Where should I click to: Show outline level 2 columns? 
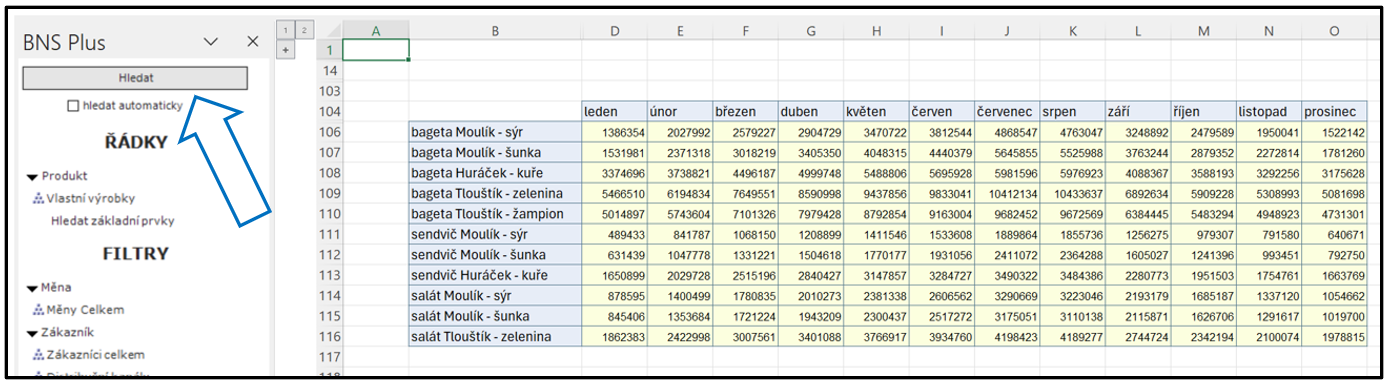[x=304, y=30]
